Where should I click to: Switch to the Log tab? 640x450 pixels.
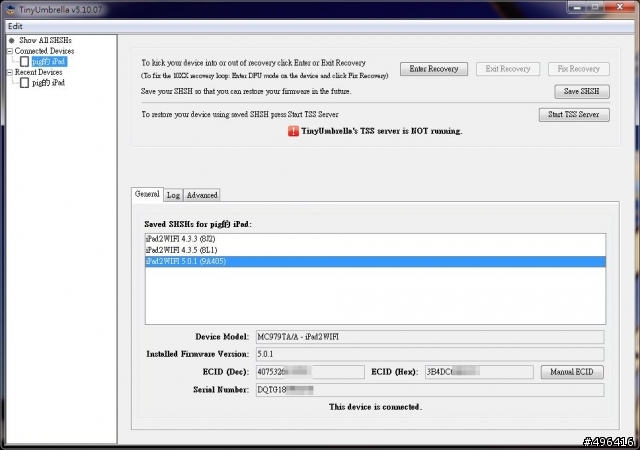pyautogui.click(x=173, y=195)
